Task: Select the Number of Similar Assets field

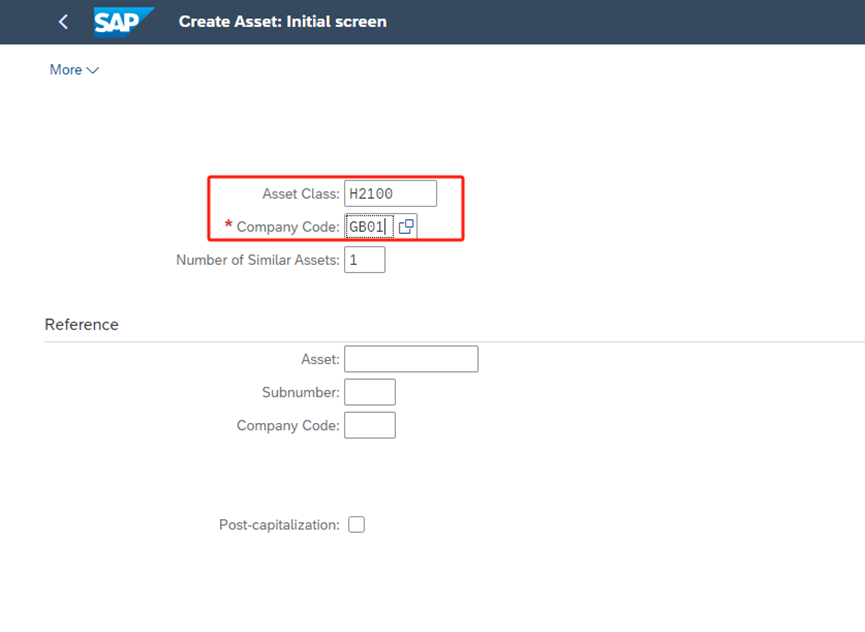Action: [x=364, y=260]
